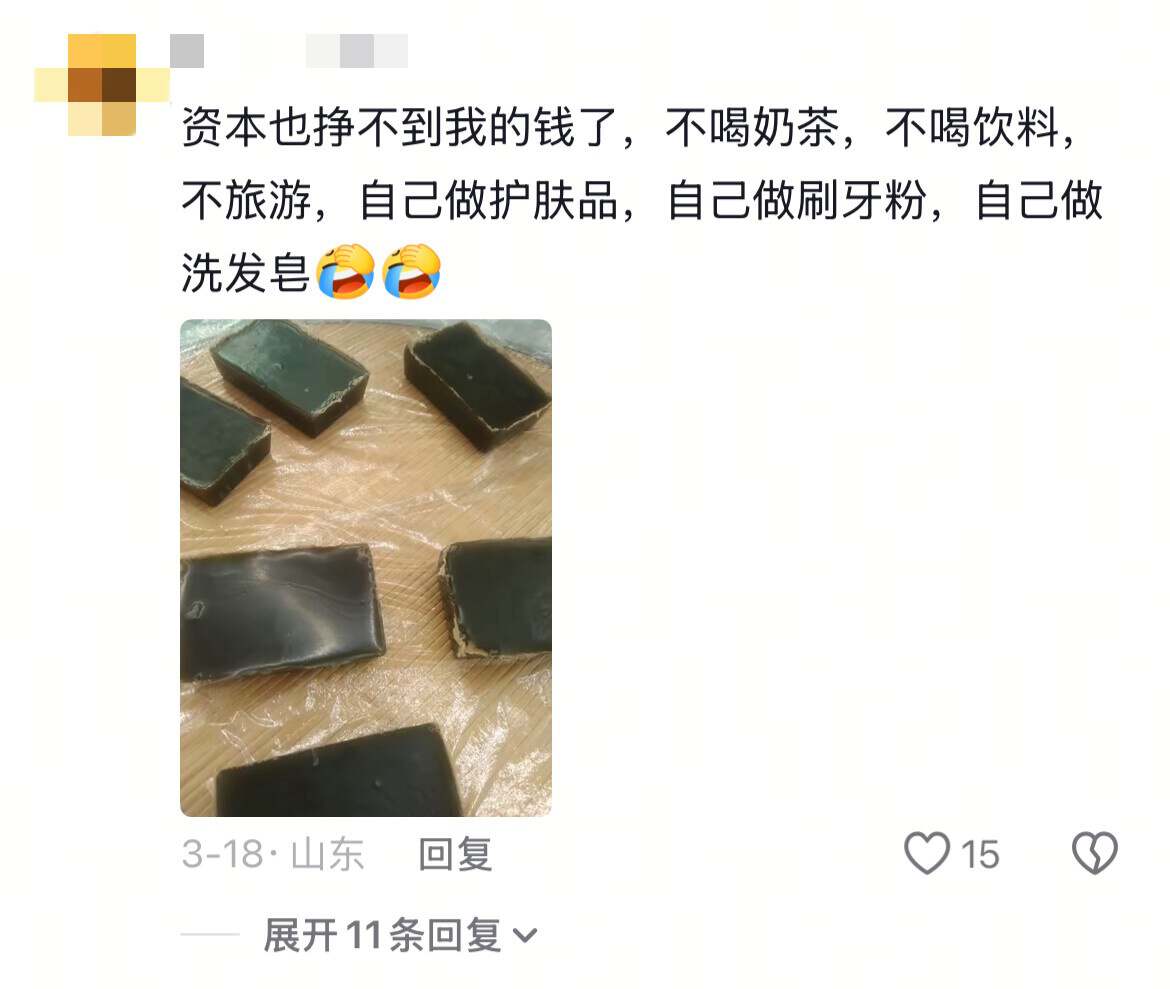Click chevron next to 展开11条回复
Viewport: 1170px width, 989px height.
[525, 935]
